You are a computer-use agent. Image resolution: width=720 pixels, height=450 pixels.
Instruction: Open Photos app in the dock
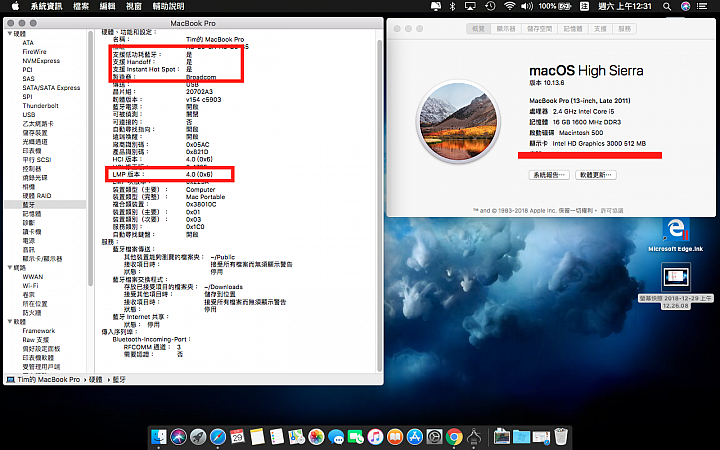coord(316,436)
